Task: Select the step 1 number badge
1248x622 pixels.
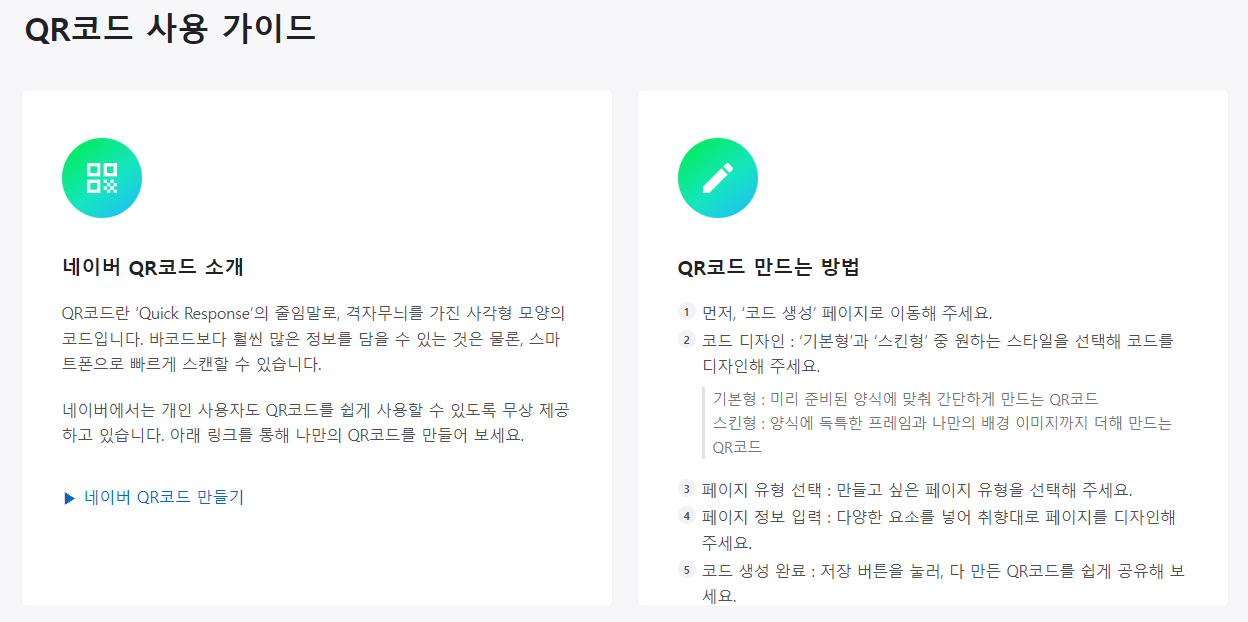Action: (687, 312)
